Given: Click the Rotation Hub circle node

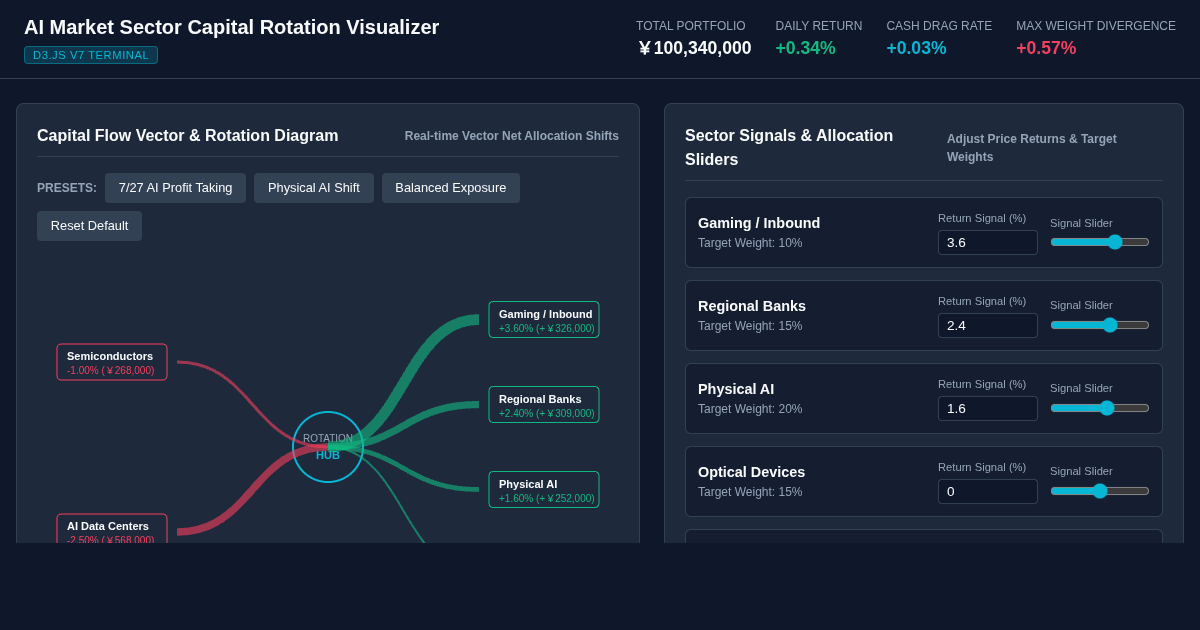Looking at the screenshot, I should [x=328, y=447].
